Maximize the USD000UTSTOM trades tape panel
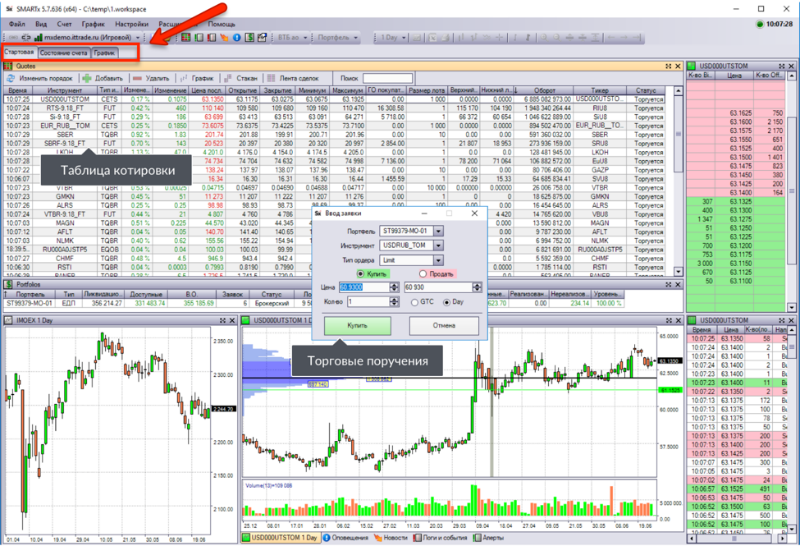 tap(782, 320)
